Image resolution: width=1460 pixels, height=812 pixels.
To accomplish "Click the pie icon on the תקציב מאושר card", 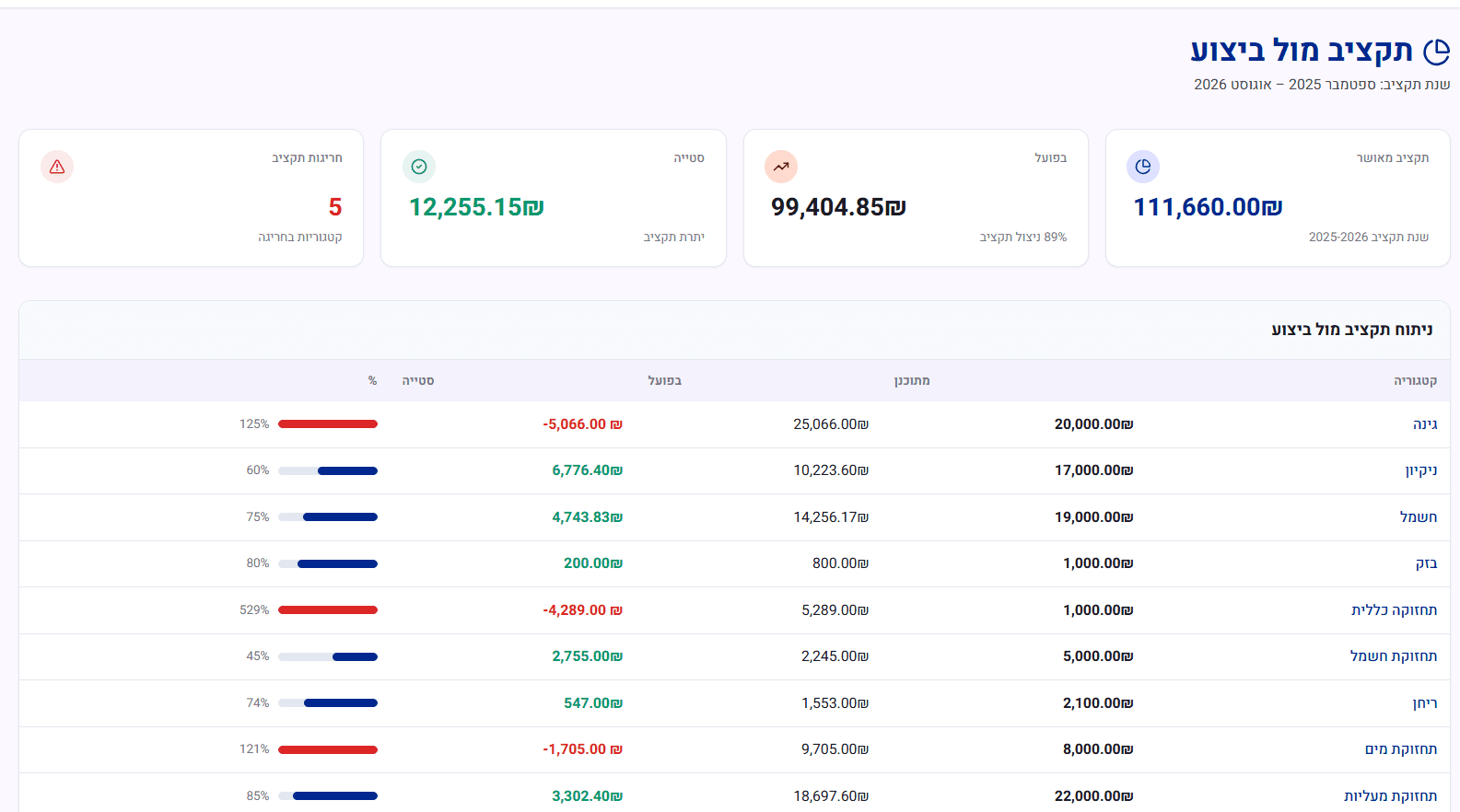I will pos(1143,167).
